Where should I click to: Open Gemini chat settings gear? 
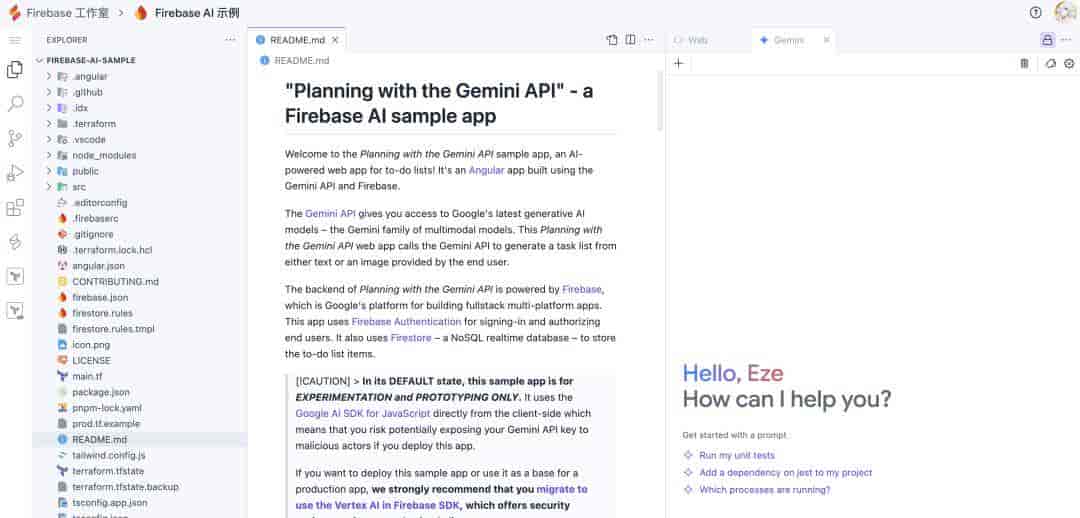[x=1069, y=63]
